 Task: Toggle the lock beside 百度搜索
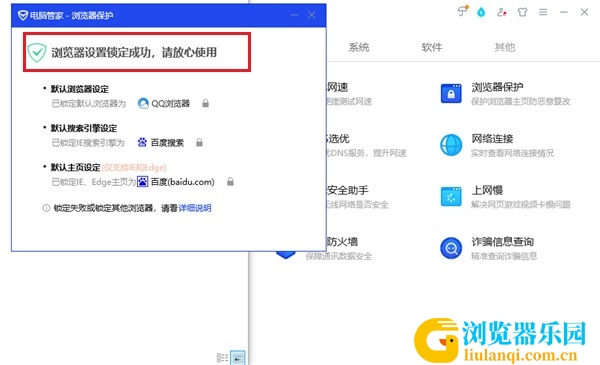[x=199, y=143]
